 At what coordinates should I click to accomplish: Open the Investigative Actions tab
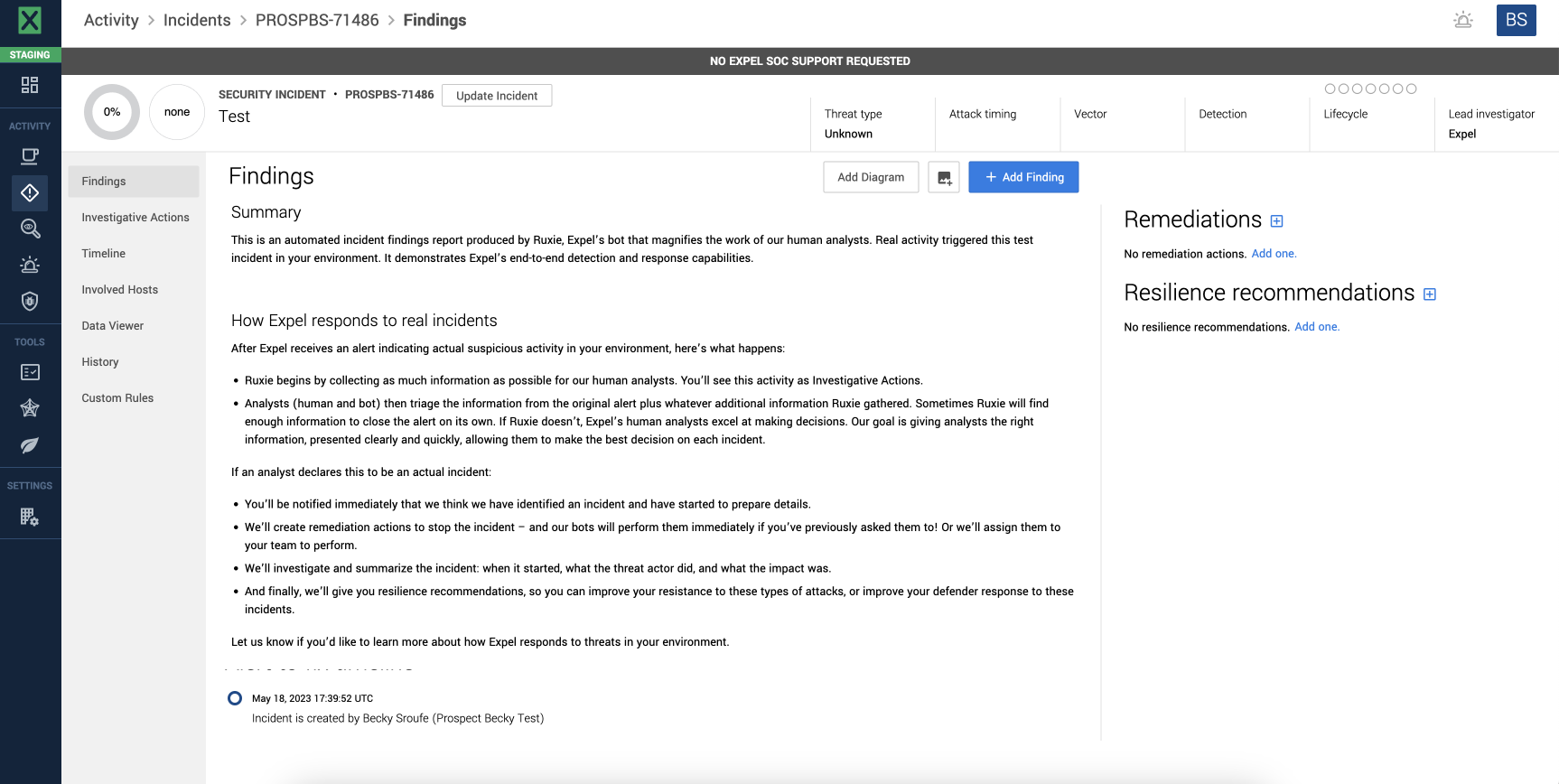click(x=135, y=218)
